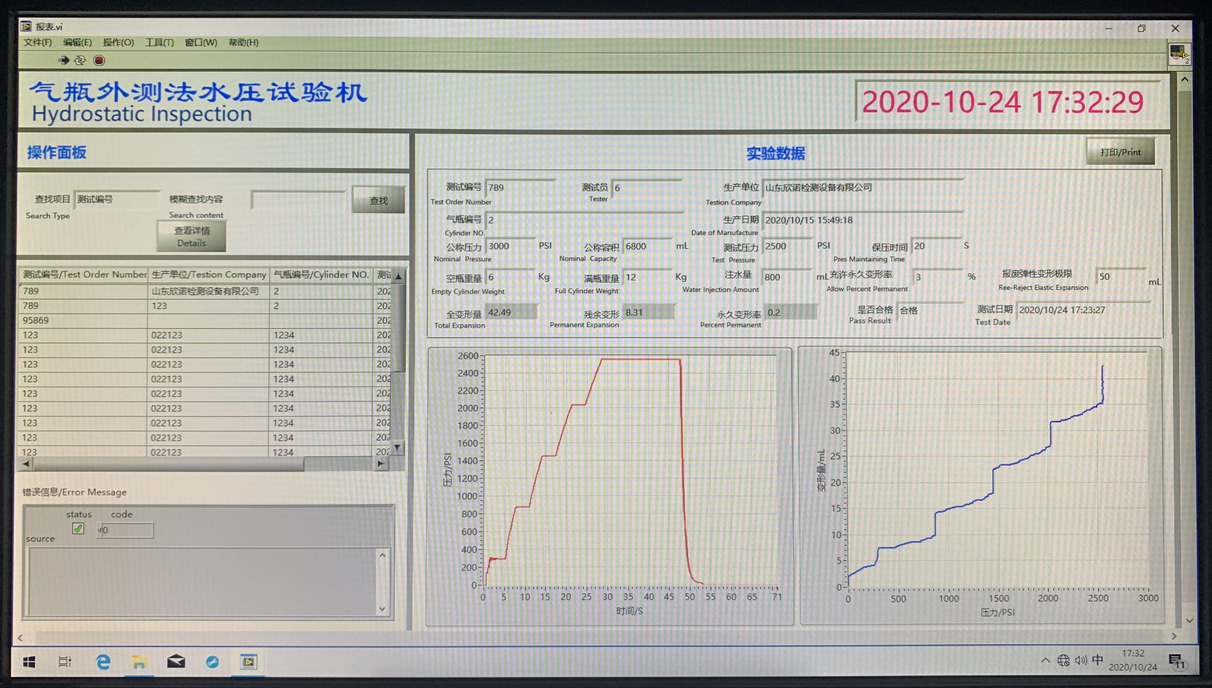Click the 打印/Print button
Image resolution: width=1212 pixels, height=688 pixels.
1120,153
